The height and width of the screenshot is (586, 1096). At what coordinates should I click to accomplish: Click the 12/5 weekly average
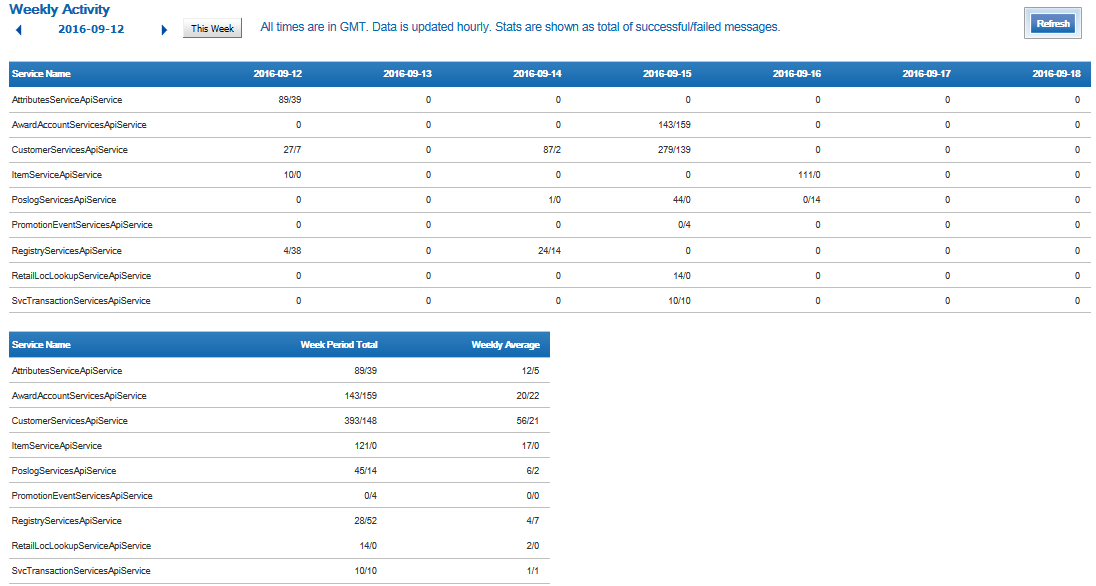531,371
